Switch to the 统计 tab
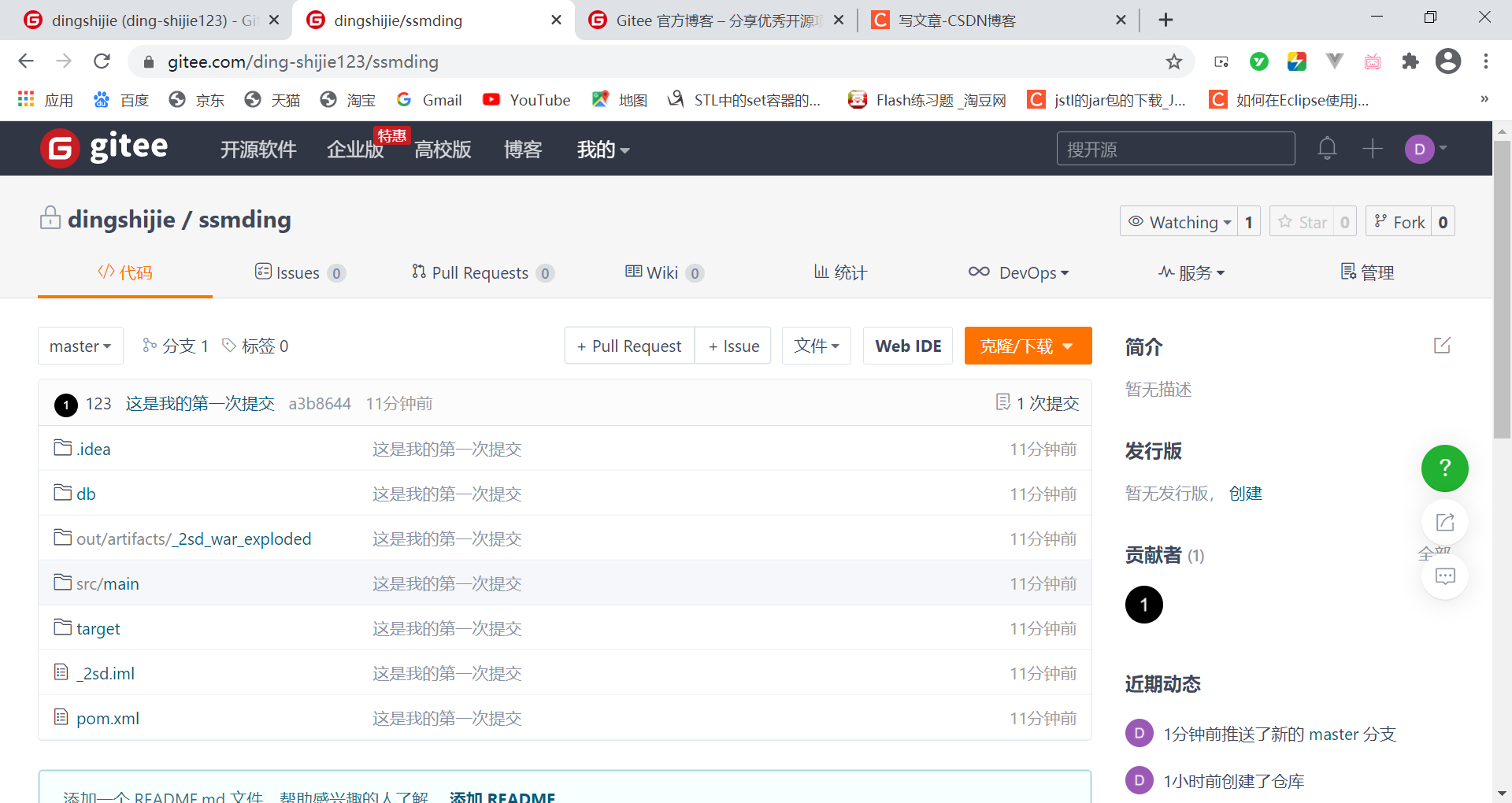 point(840,272)
